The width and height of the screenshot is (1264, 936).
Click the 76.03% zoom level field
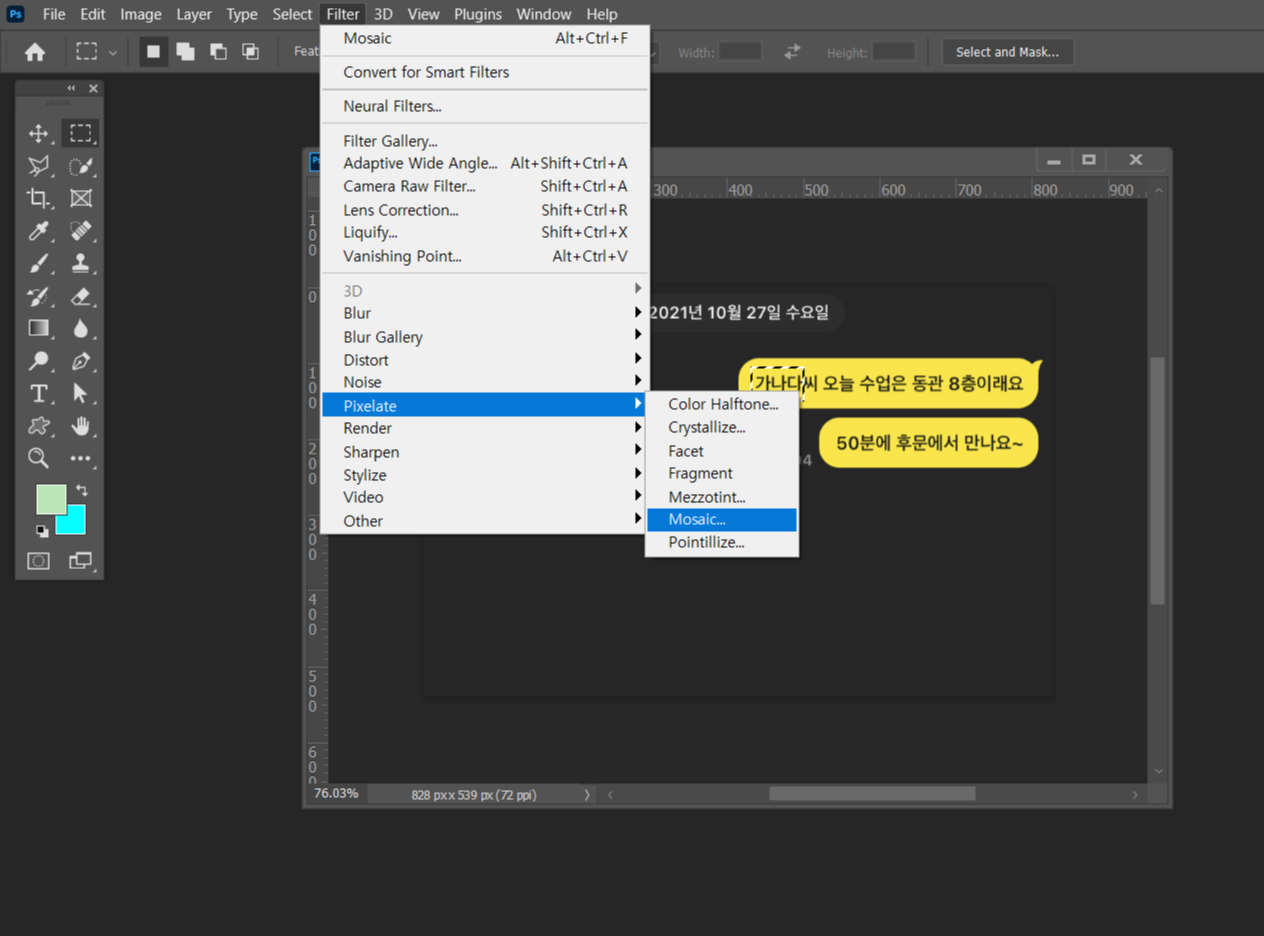[x=336, y=794]
